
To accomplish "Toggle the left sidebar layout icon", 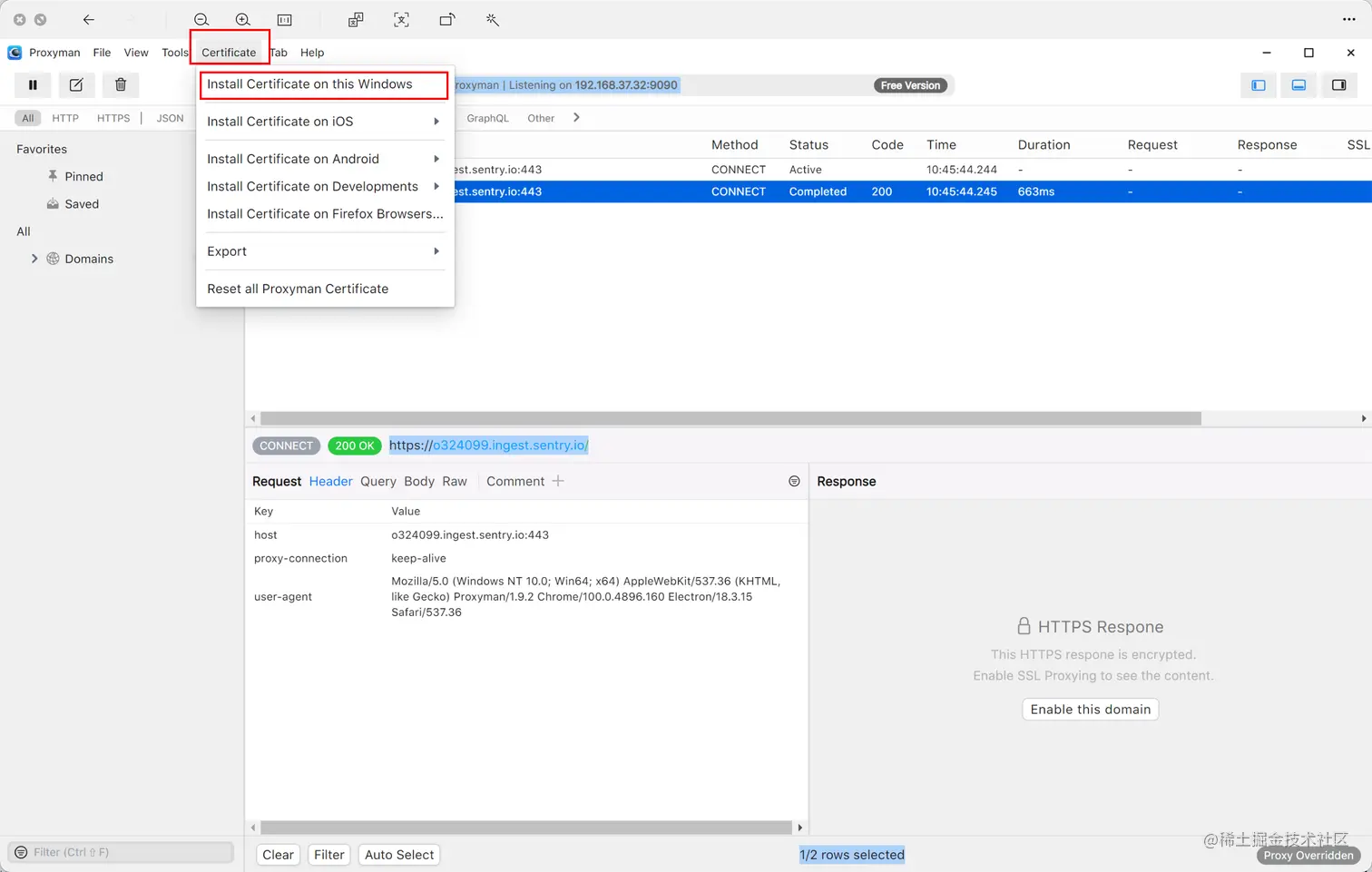I will [x=1259, y=85].
